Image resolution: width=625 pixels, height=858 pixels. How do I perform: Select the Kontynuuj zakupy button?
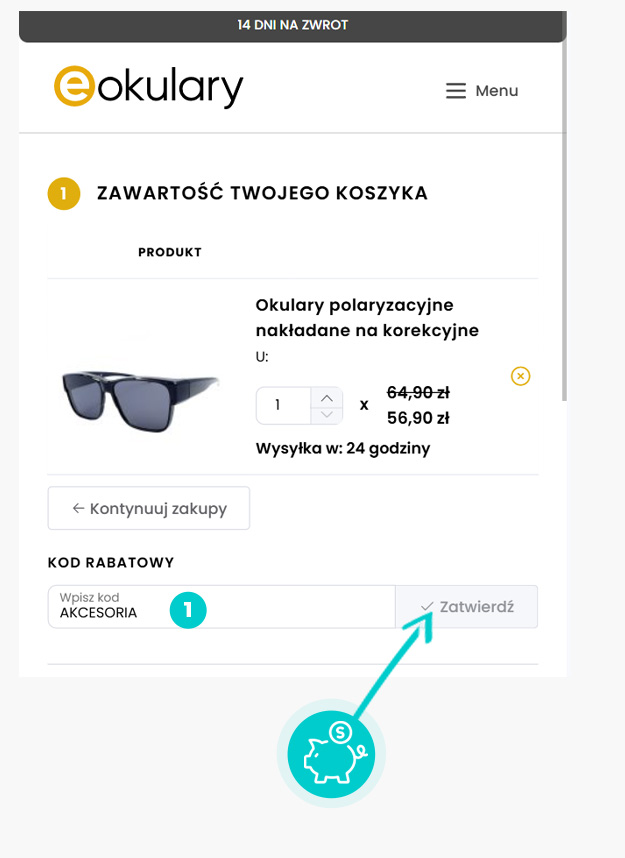coord(149,508)
